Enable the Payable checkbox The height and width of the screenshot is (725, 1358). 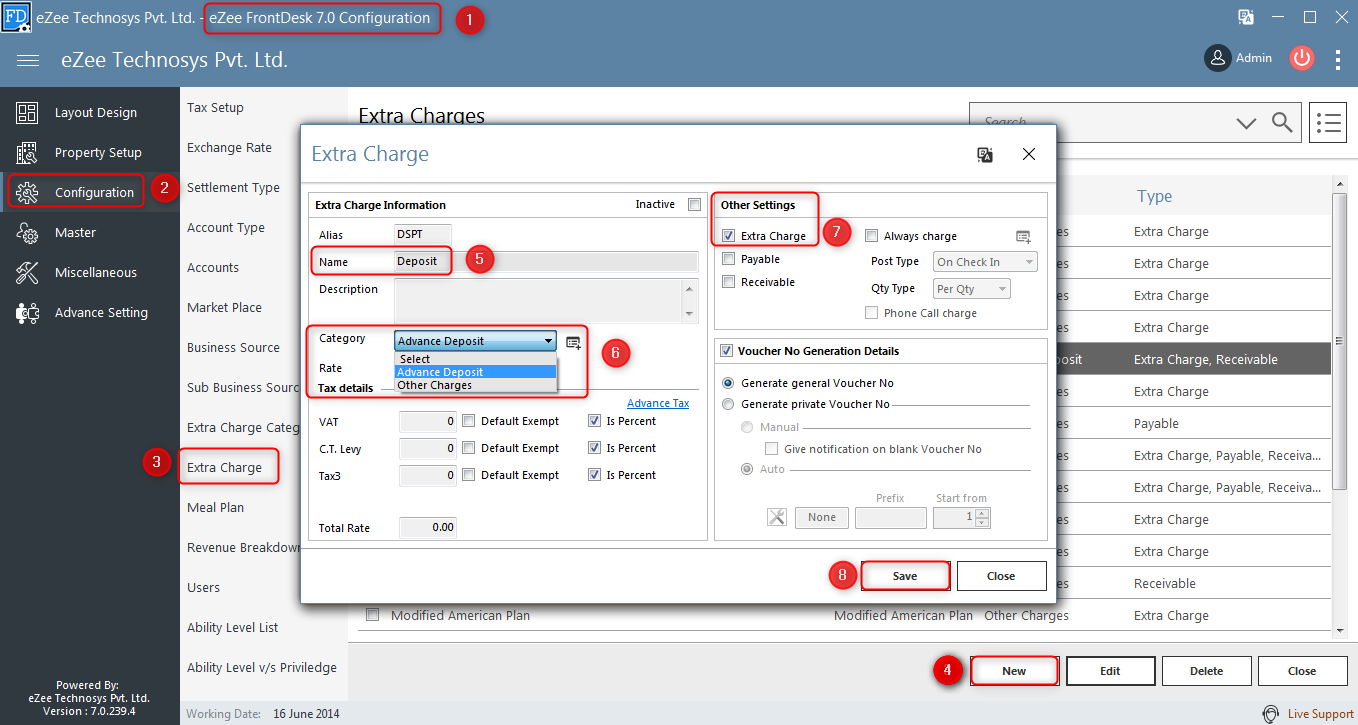pos(728,259)
